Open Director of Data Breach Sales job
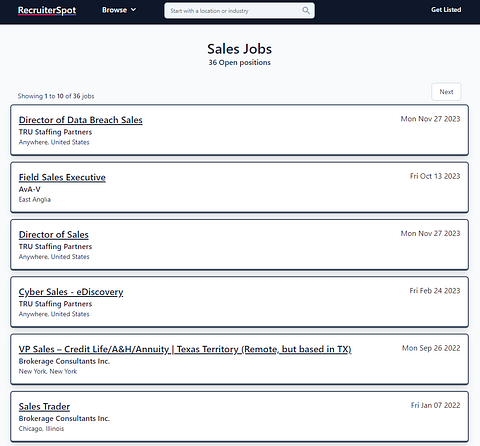This screenshot has height=446, width=480. tap(81, 120)
